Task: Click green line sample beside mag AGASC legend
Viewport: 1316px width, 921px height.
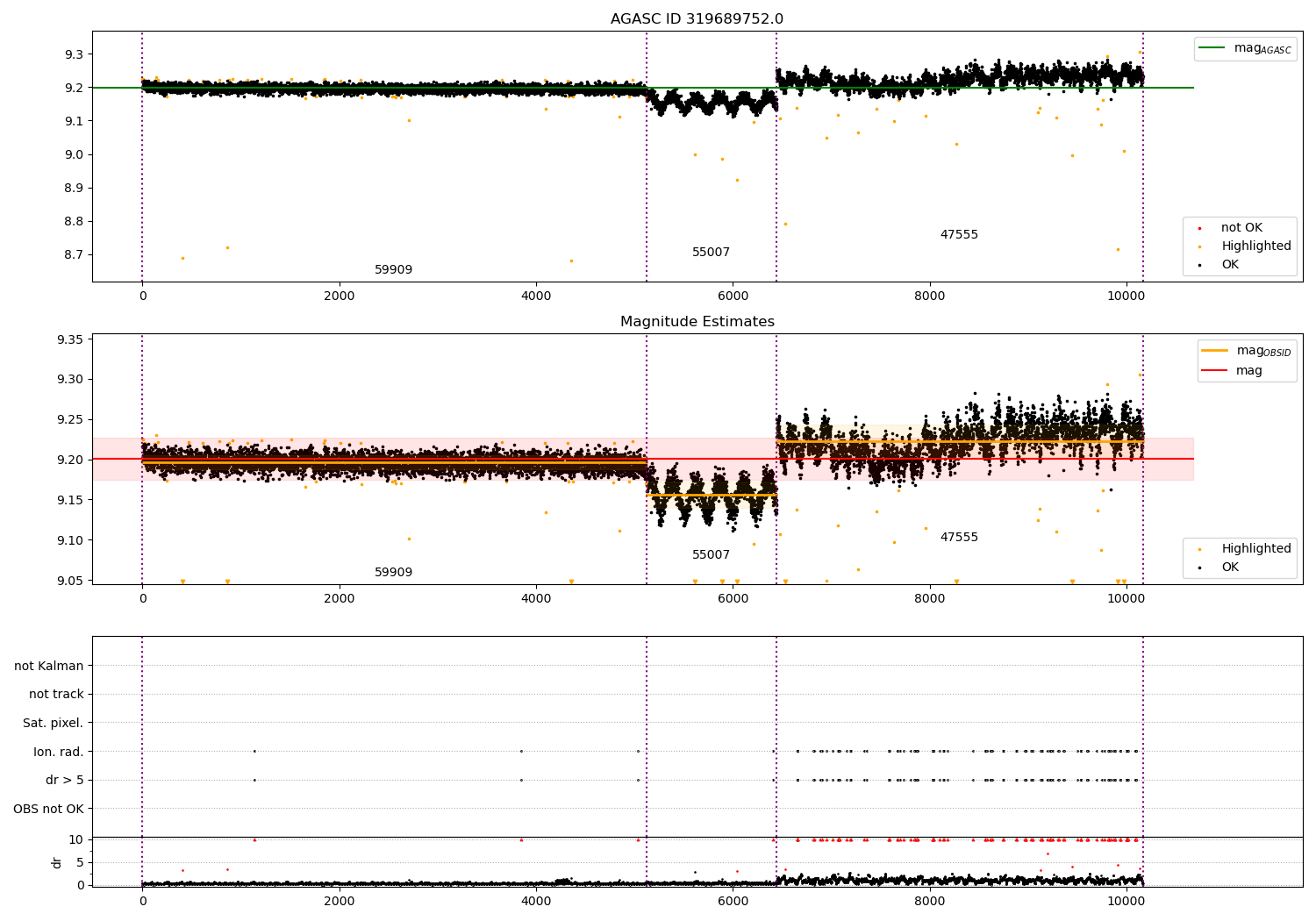Action: point(1213,48)
